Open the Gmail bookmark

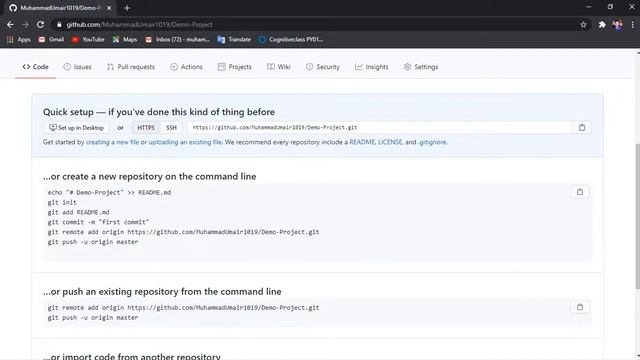click(x=51, y=39)
